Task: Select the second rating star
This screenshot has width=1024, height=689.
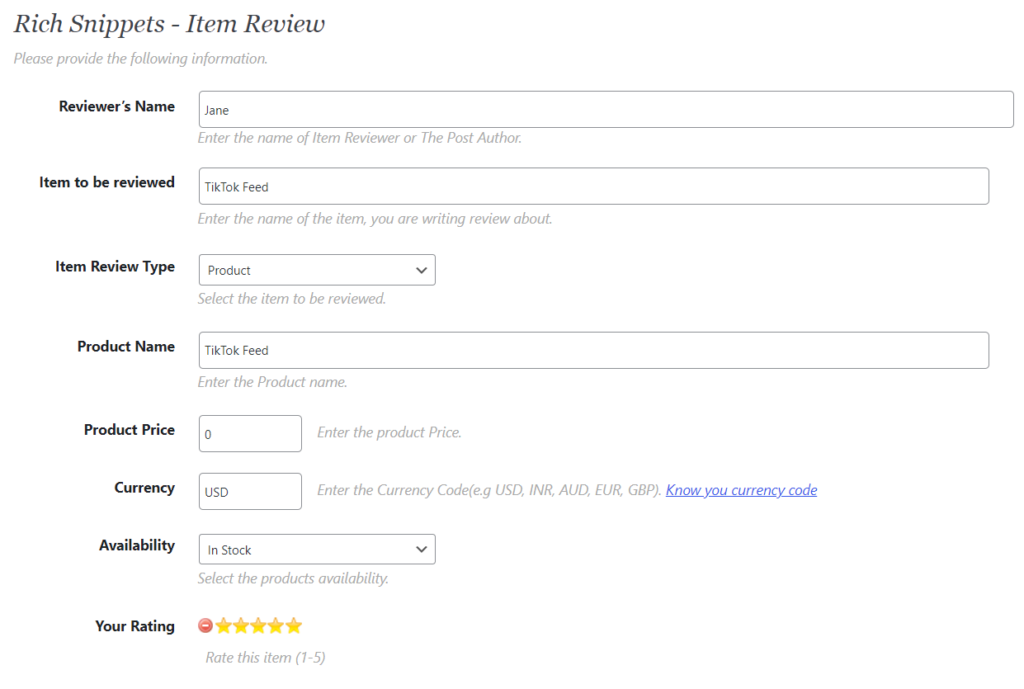Action: coord(239,625)
